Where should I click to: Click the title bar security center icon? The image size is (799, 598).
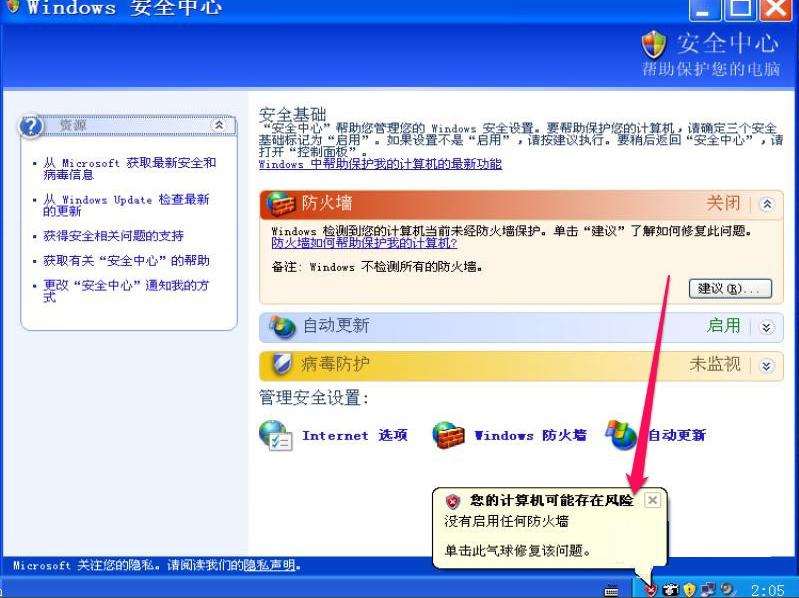(x=11, y=7)
